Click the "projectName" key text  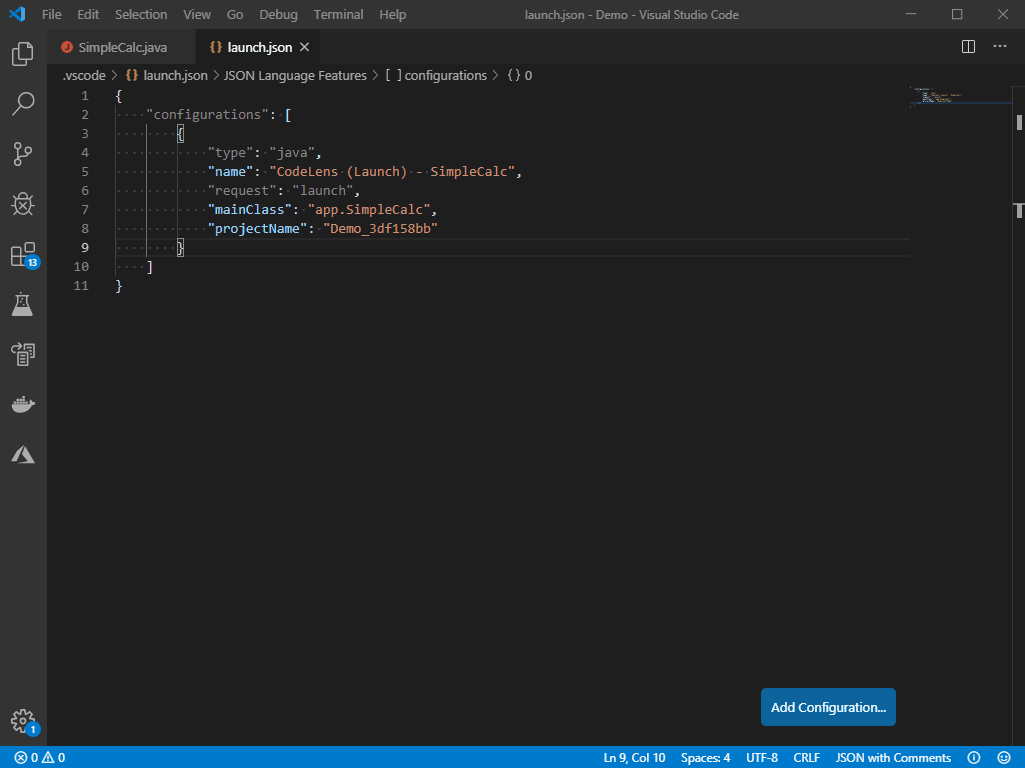click(x=257, y=228)
